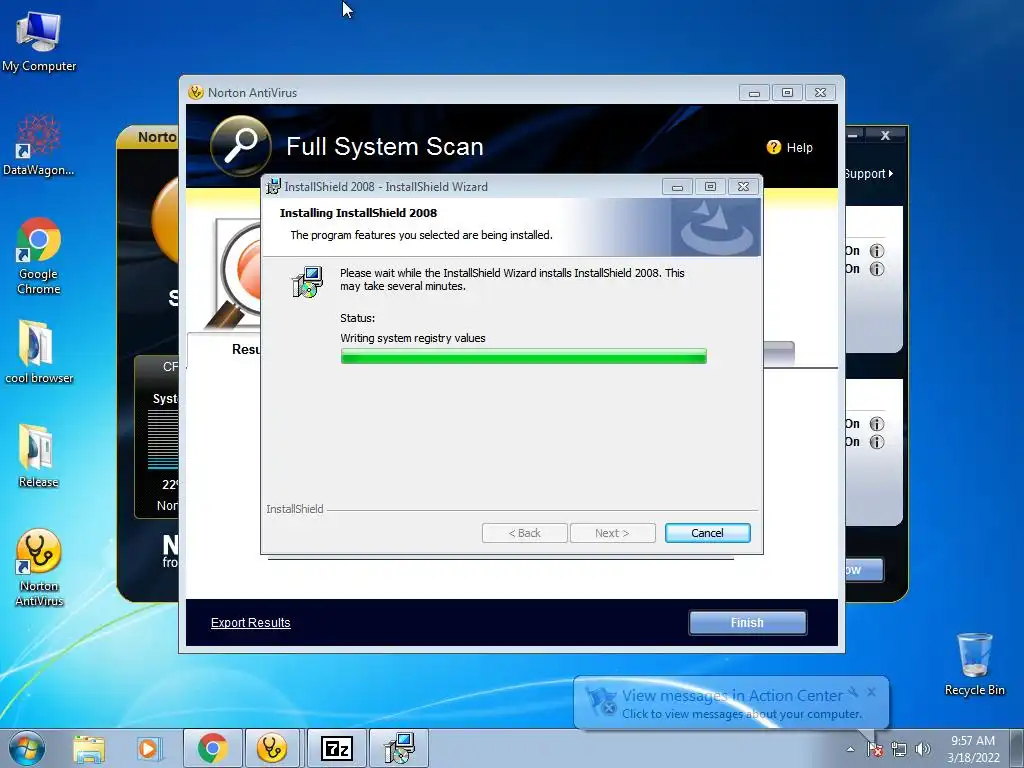The height and width of the screenshot is (768, 1024).
Task: Close the background Norton main window
Action: [885, 135]
